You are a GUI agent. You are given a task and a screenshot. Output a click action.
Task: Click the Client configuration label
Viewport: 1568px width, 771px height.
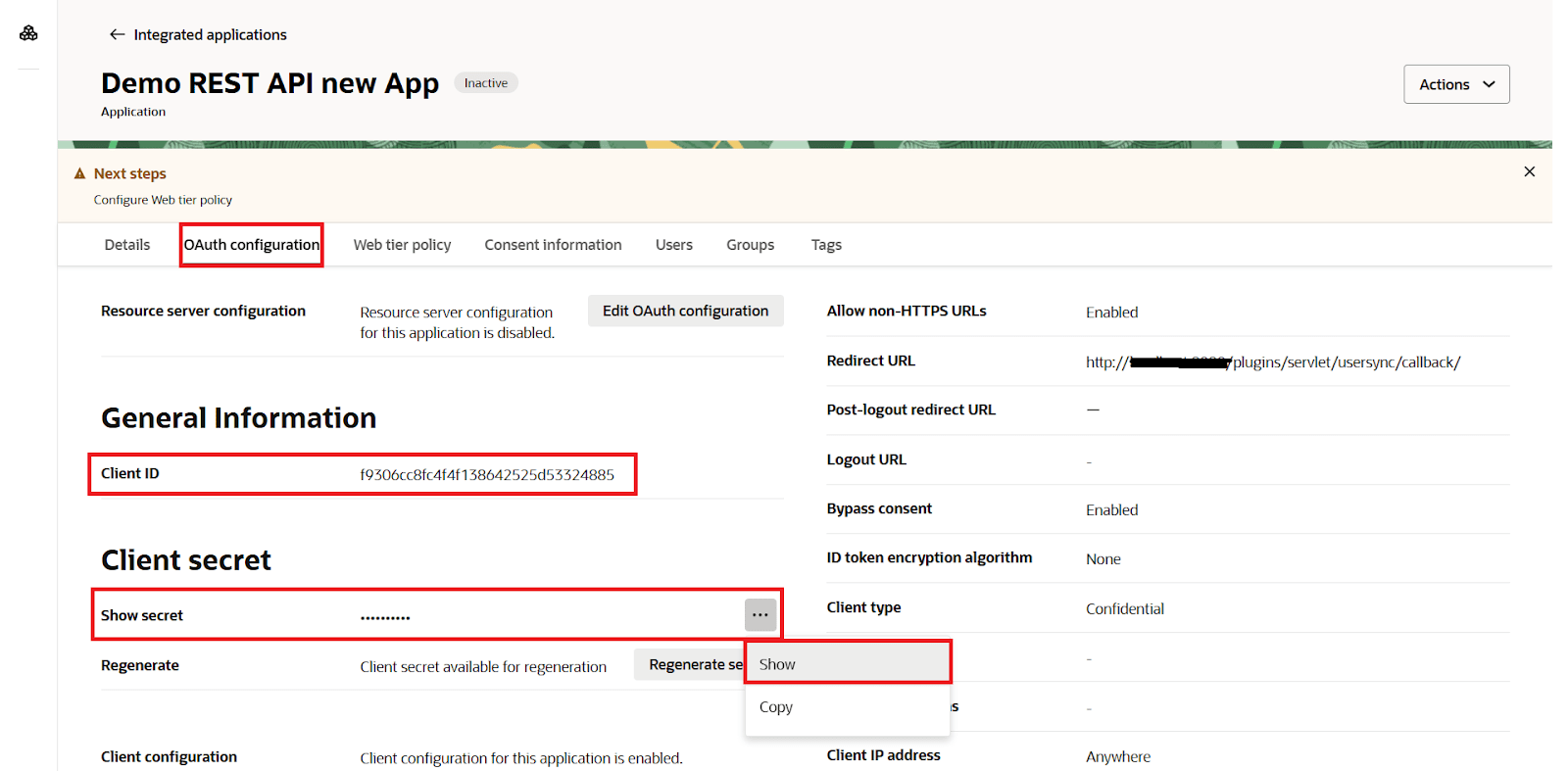(x=169, y=756)
